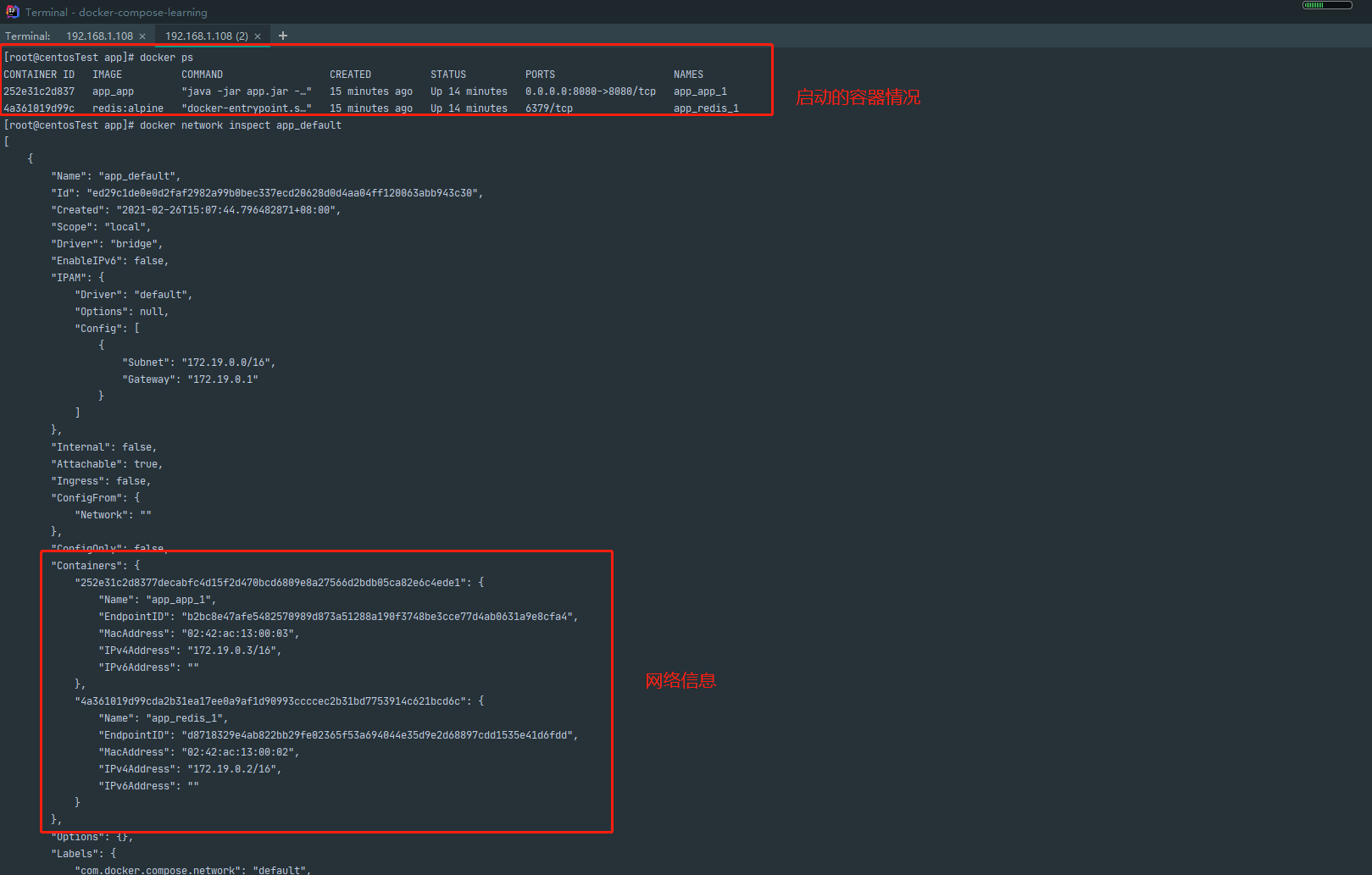Click the redis:alpine image name
This screenshot has height=875, width=1372.
pos(127,108)
